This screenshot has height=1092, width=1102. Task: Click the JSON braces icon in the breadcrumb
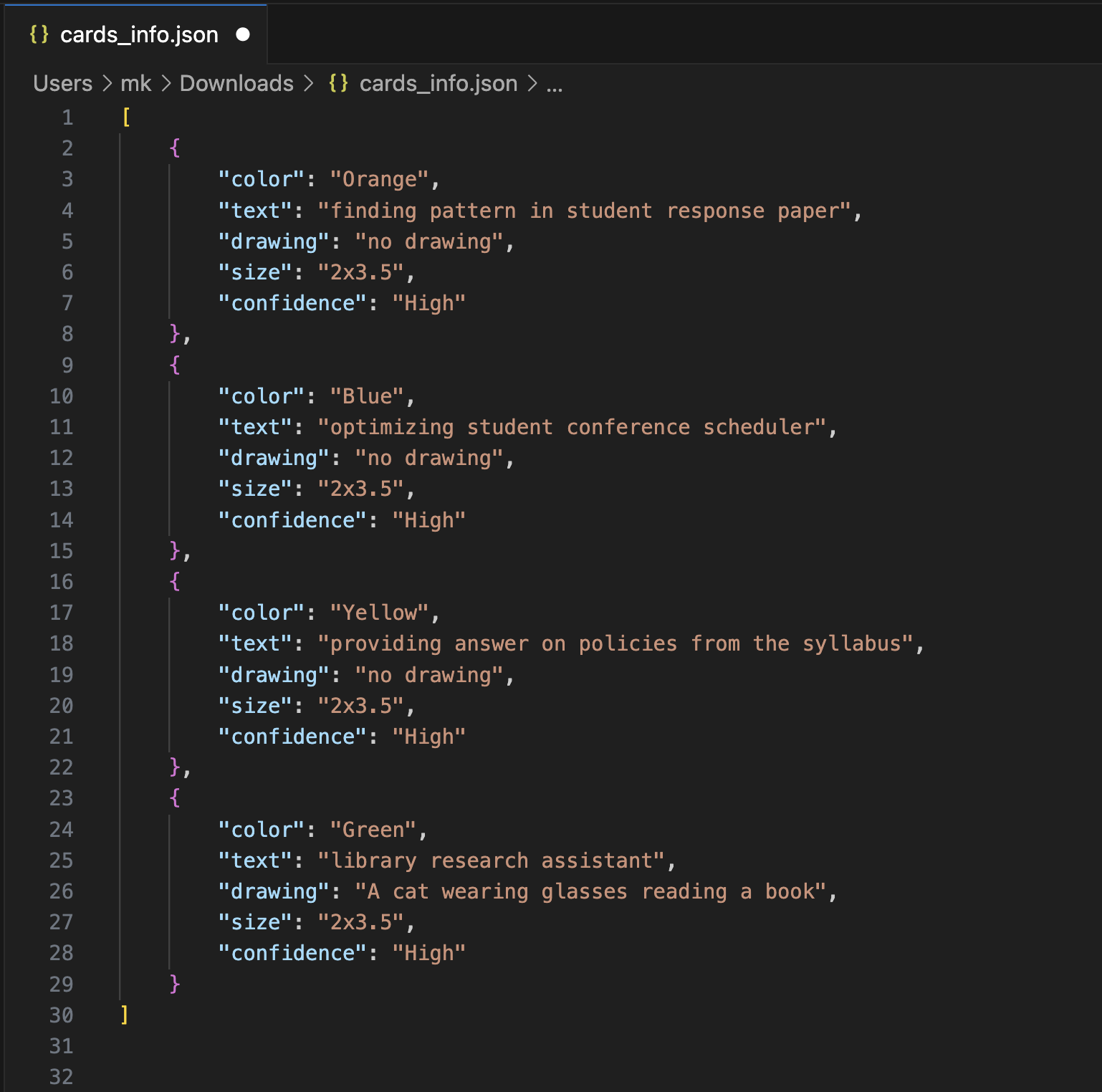pyautogui.click(x=338, y=83)
